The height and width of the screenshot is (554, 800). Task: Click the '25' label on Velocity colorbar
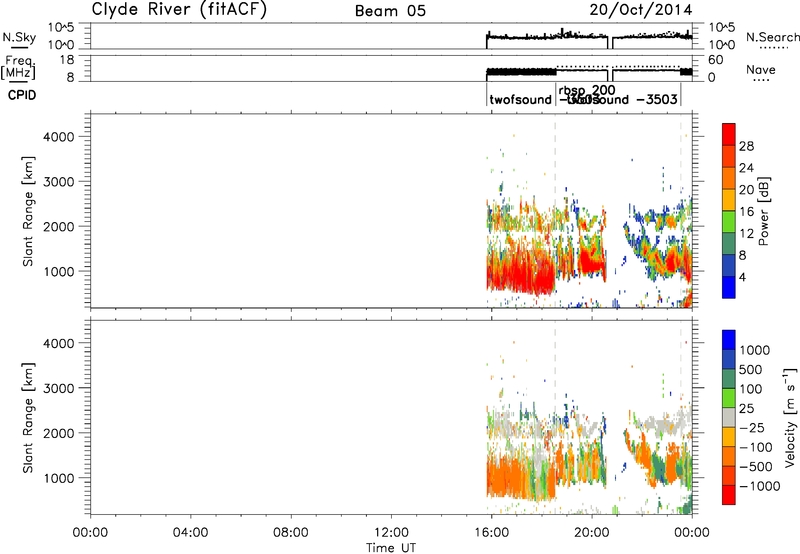coord(746,409)
